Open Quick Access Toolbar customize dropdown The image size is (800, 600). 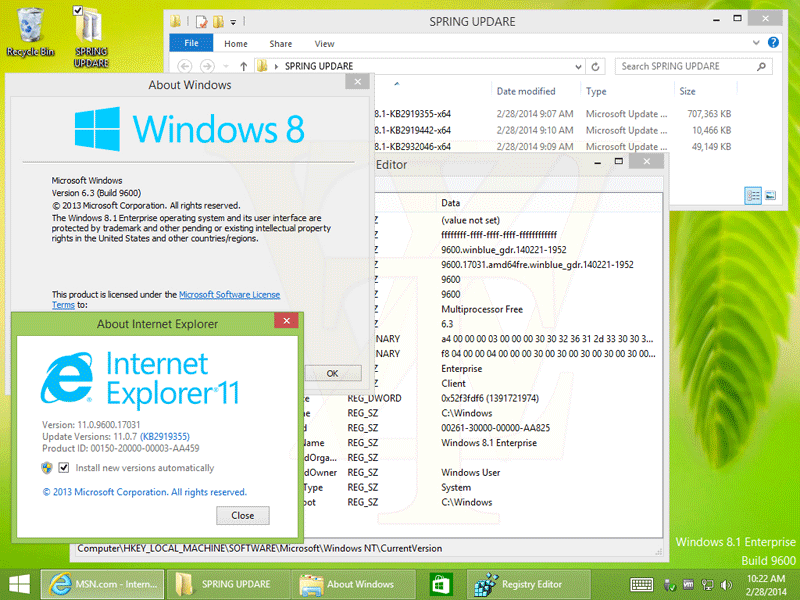pos(234,21)
